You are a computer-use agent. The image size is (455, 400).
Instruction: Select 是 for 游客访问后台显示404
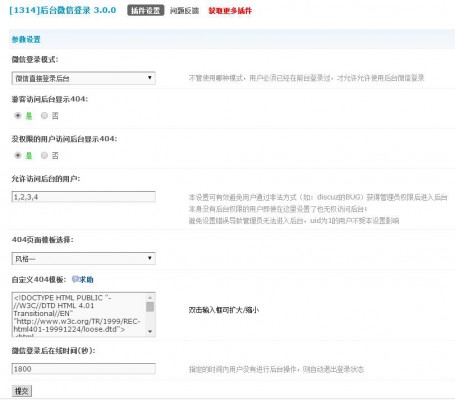[18, 116]
